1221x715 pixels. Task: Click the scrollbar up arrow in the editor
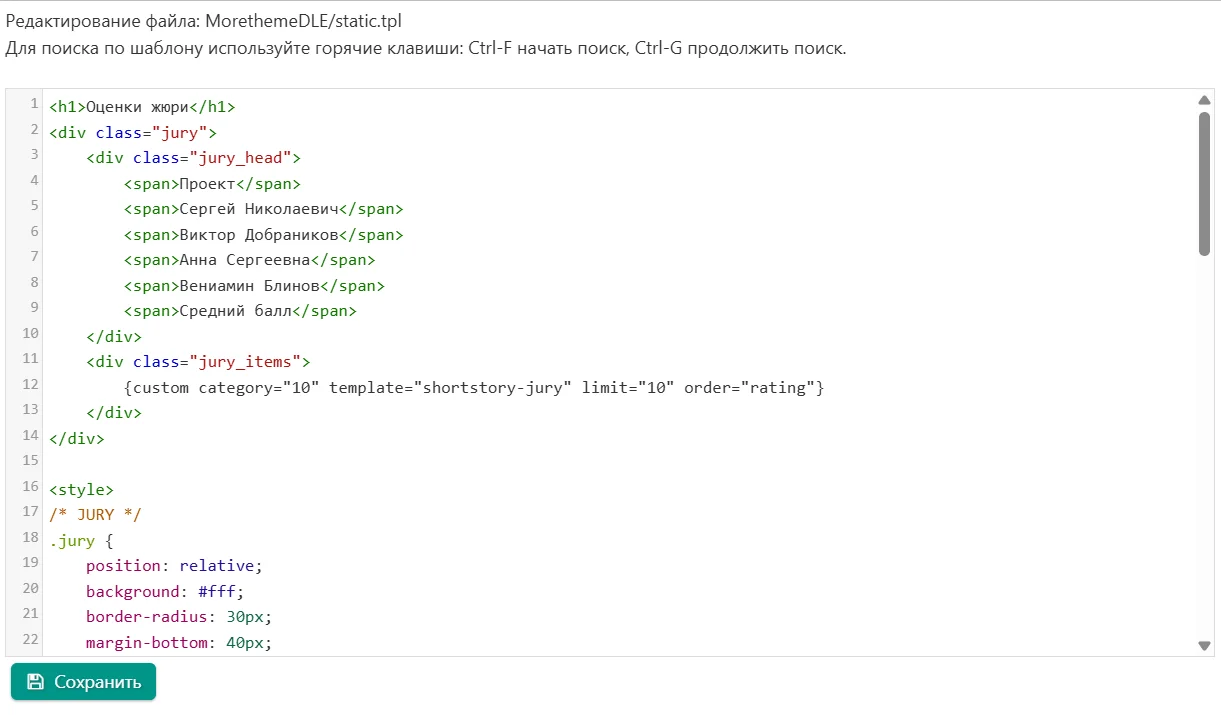[1204, 99]
